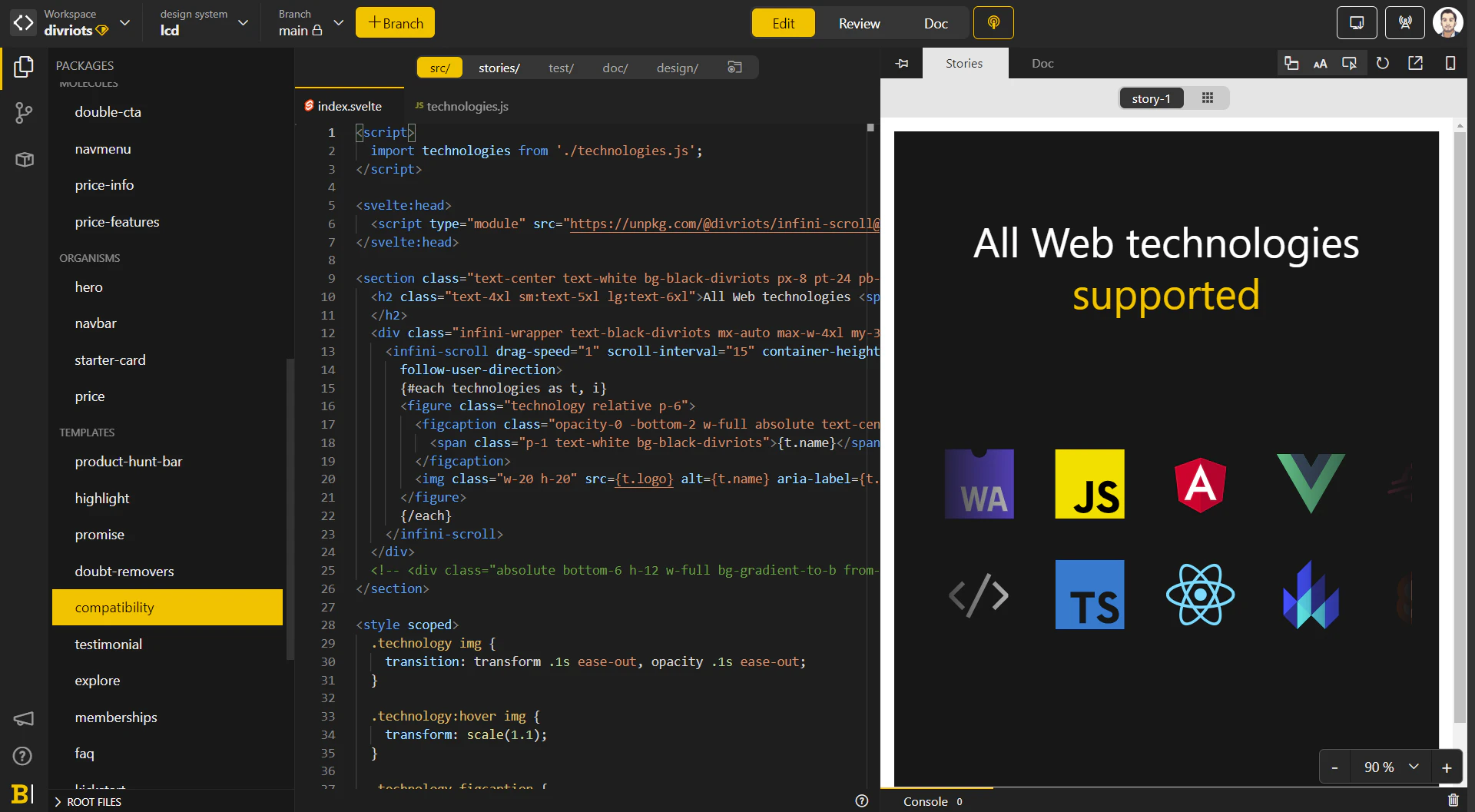
Task: Switch to Review mode
Action: [859, 23]
